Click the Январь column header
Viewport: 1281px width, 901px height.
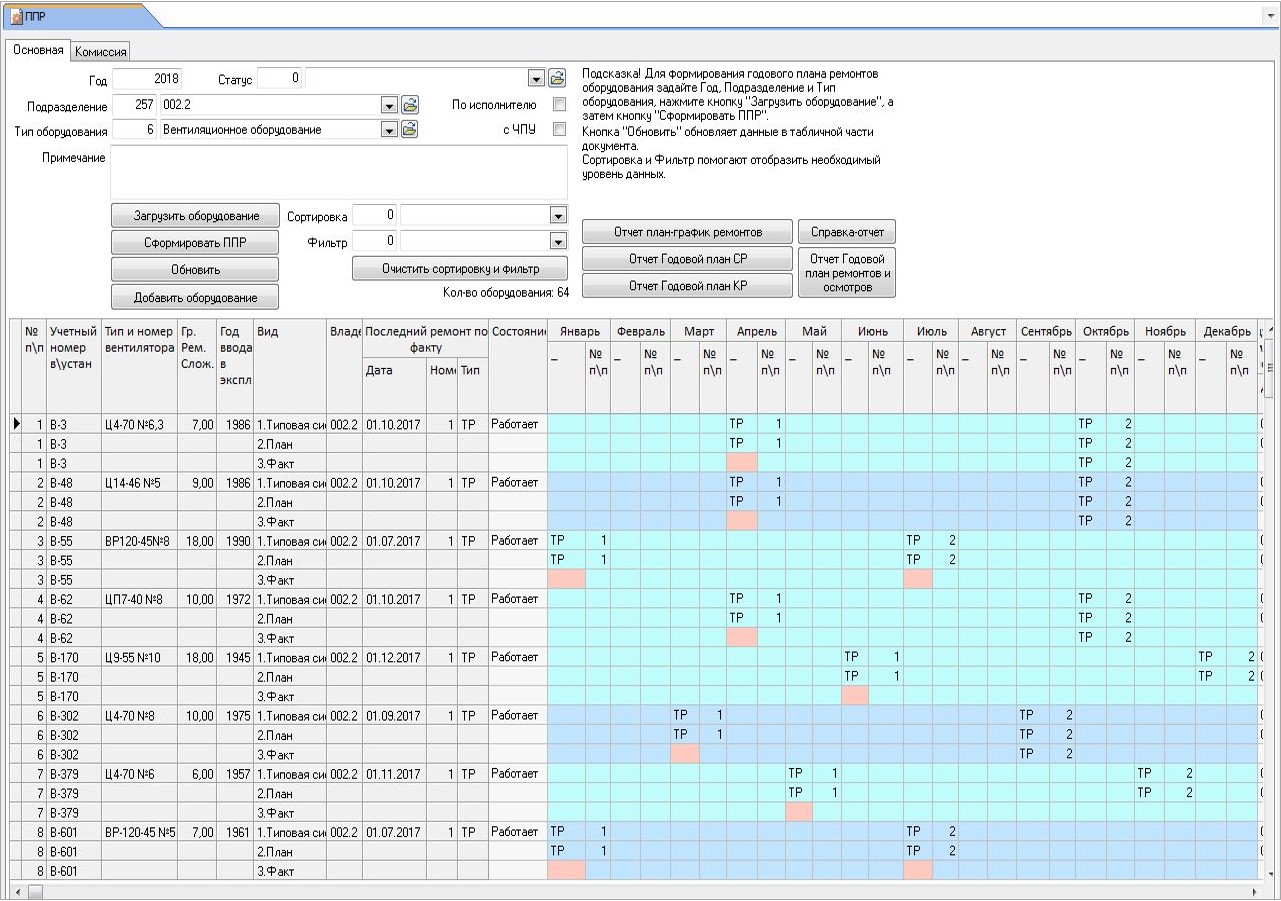click(579, 331)
